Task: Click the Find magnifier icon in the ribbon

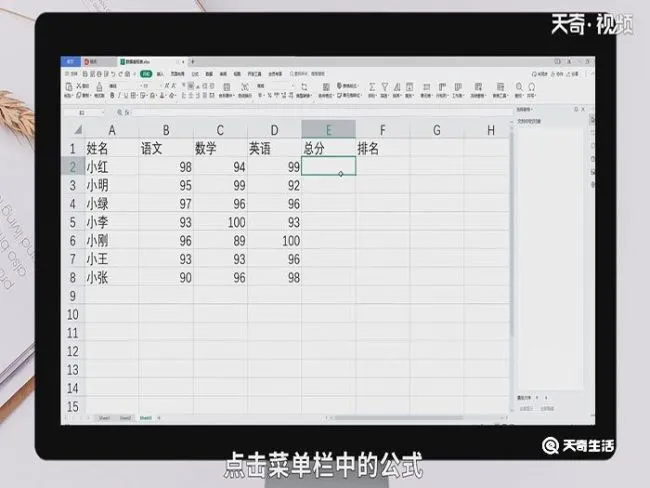Action: (519, 87)
